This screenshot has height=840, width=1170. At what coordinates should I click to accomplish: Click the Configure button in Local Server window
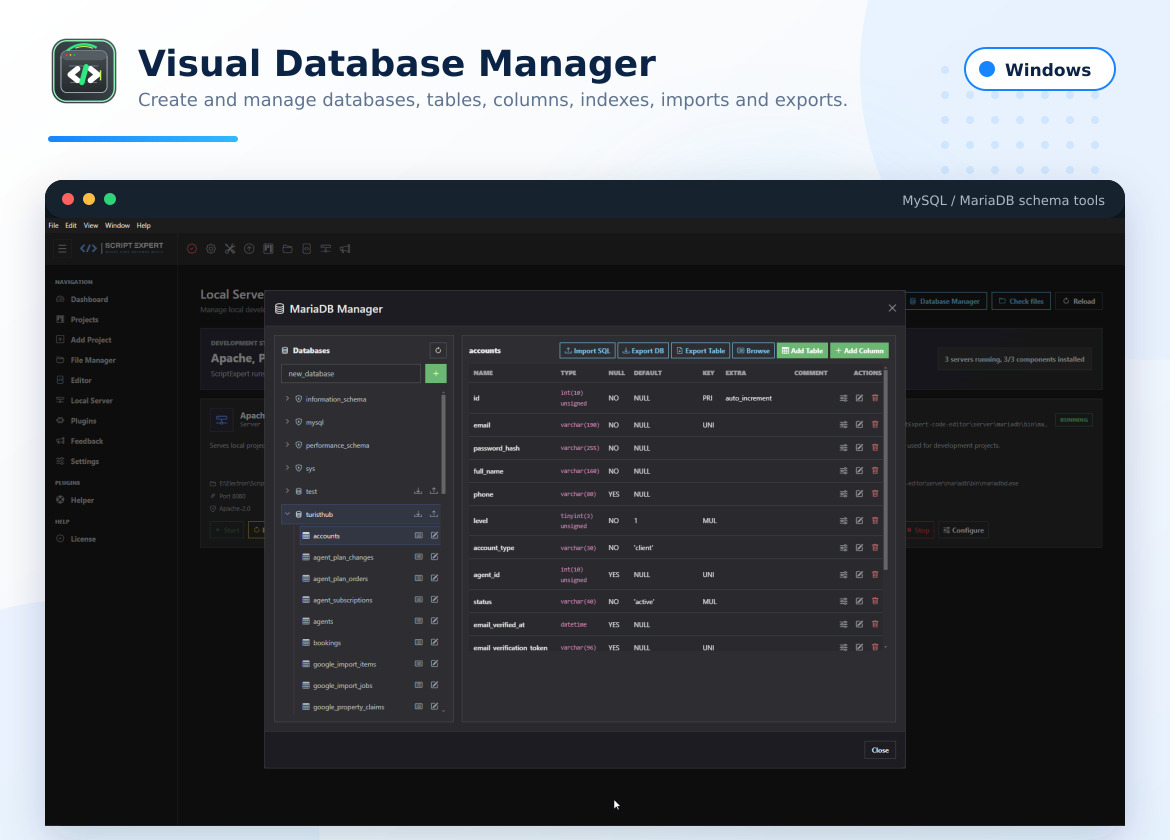(963, 530)
